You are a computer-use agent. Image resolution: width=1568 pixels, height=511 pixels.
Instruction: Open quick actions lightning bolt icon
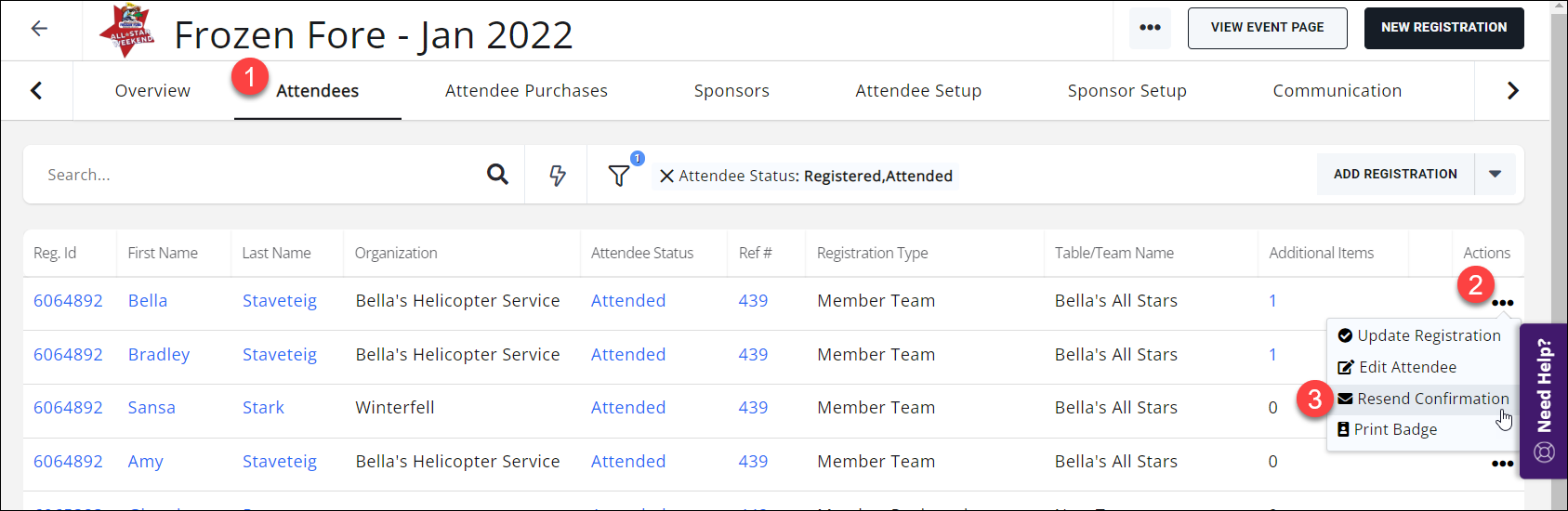coord(557,175)
